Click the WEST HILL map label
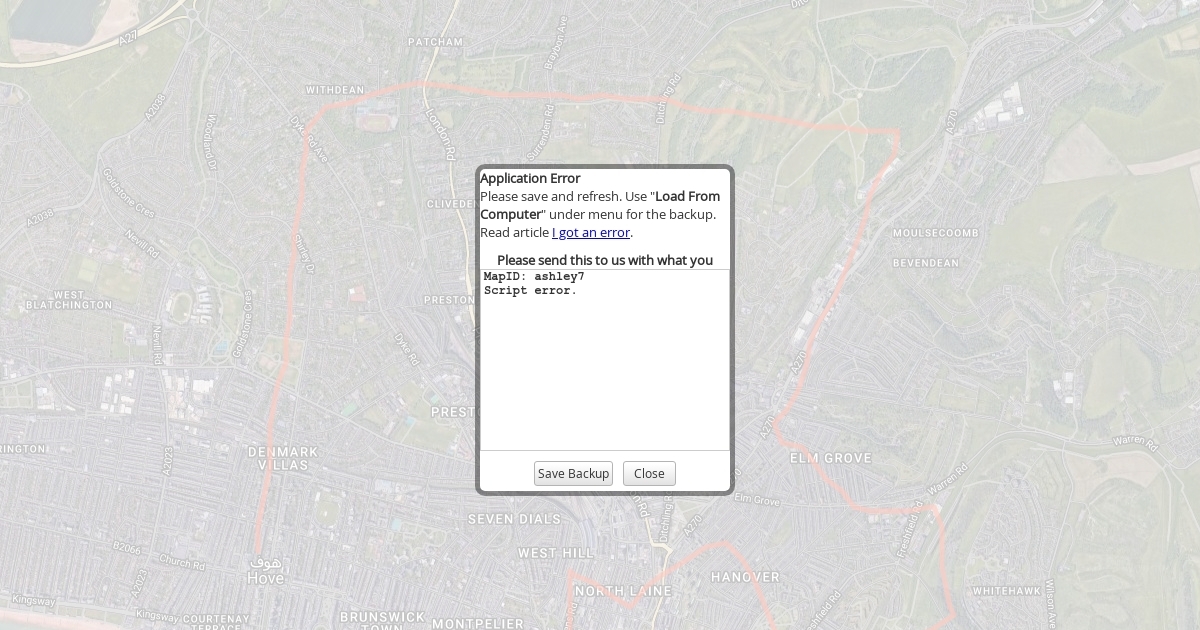The height and width of the screenshot is (630, 1200). (556, 553)
